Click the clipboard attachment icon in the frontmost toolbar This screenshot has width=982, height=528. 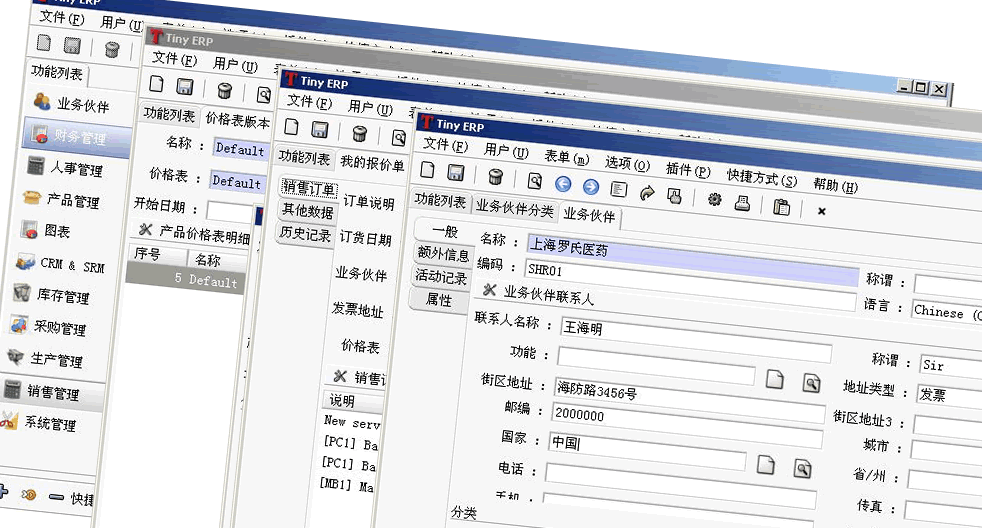[781, 207]
